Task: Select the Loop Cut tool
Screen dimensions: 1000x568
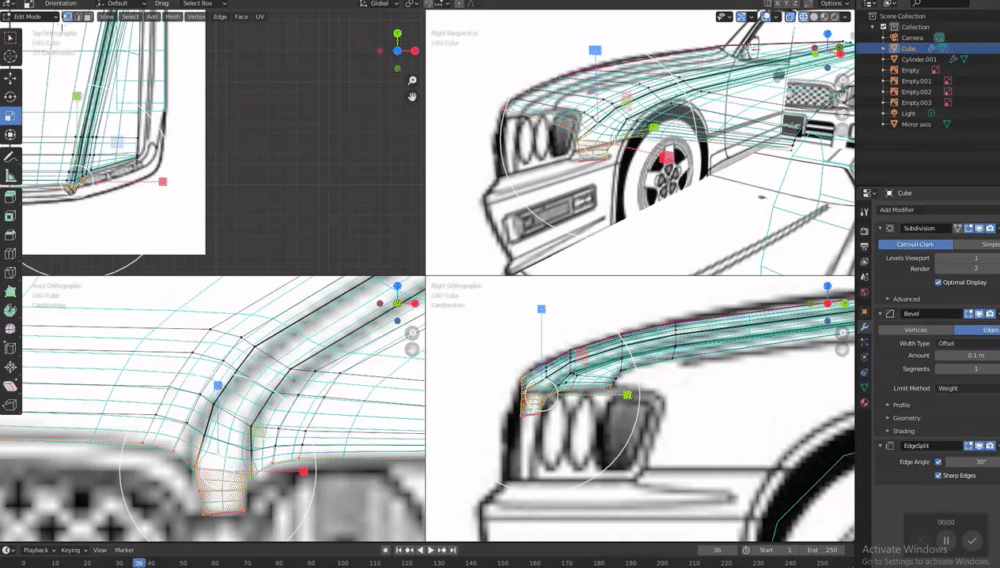Action: coord(10,254)
